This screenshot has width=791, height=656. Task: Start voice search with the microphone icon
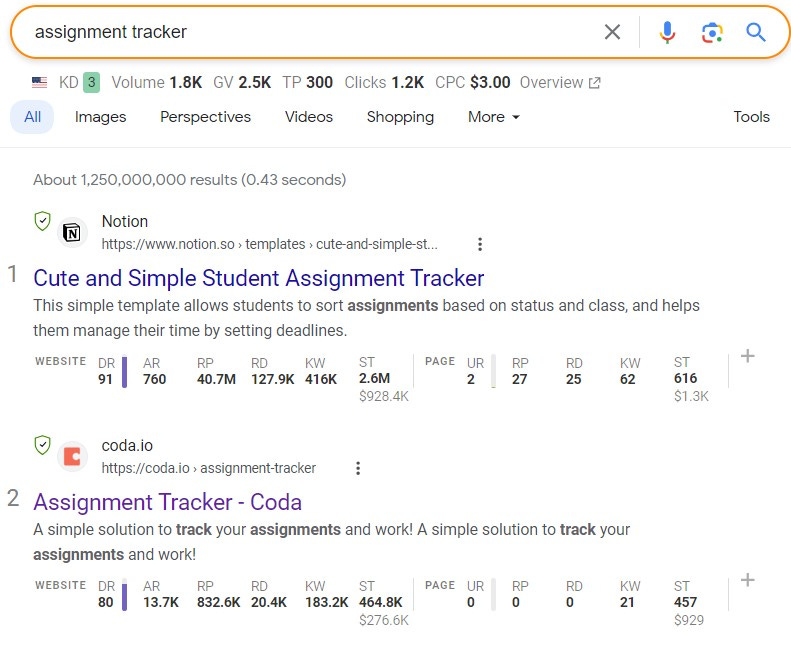pos(667,32)
